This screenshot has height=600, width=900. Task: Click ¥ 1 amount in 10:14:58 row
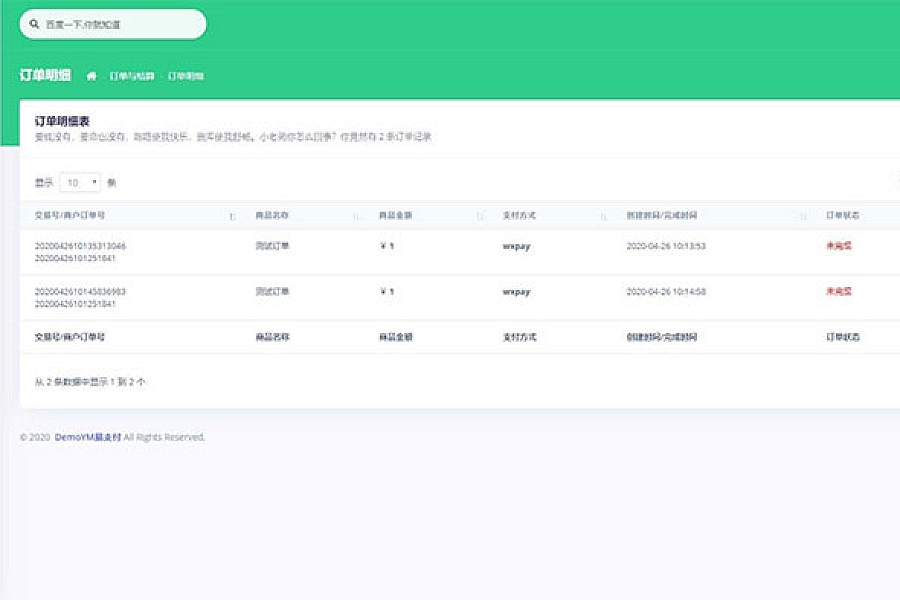tap(387, 292)
